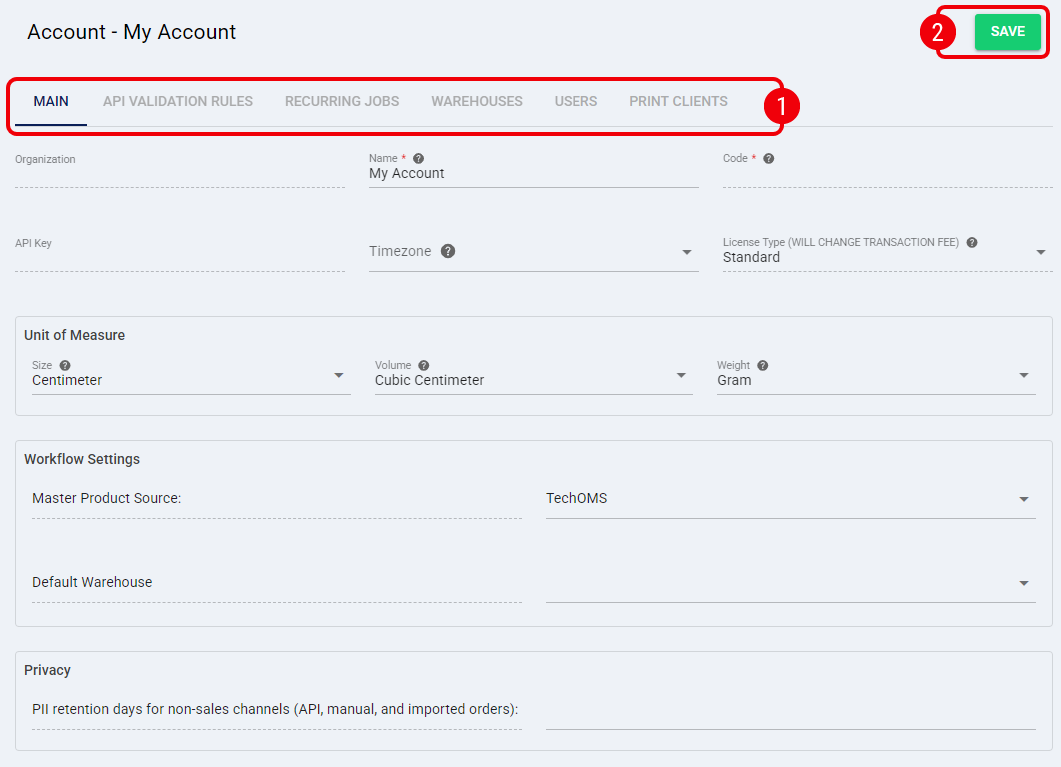1061x767 pixels.
Task: Click the help icon beside Code
Action: (769, 158)
